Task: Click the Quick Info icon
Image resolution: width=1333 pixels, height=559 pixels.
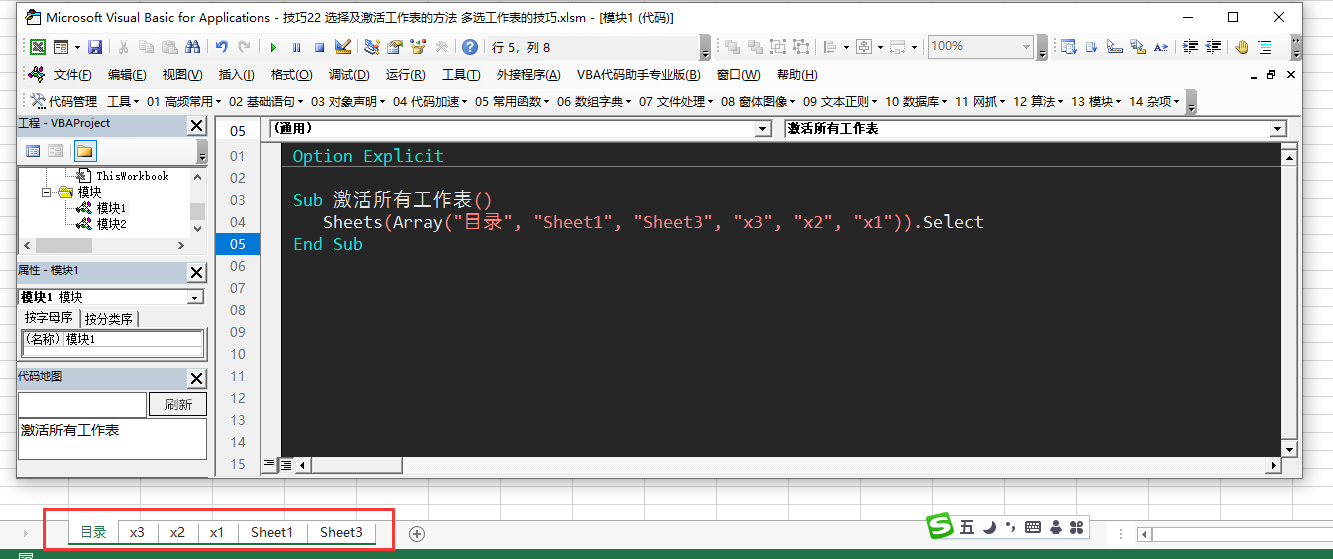Action: click(x=1115, y=47)
